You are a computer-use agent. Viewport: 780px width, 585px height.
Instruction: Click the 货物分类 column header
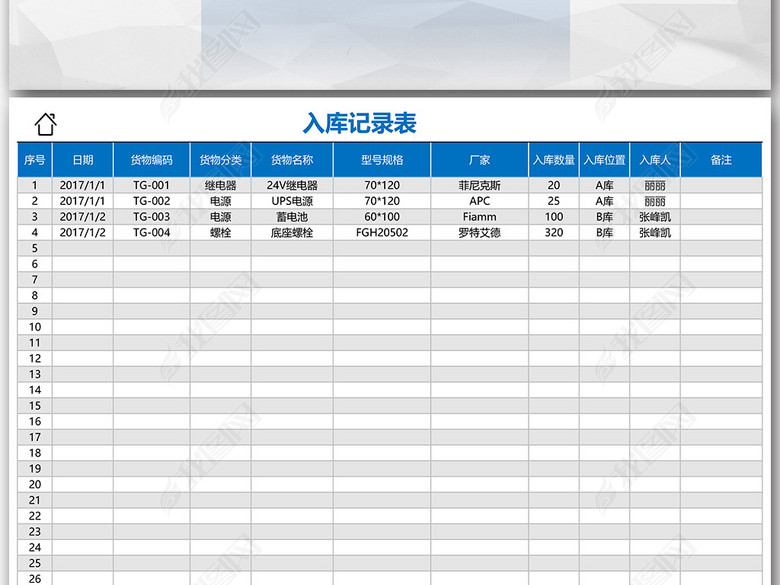coord(220,160)
